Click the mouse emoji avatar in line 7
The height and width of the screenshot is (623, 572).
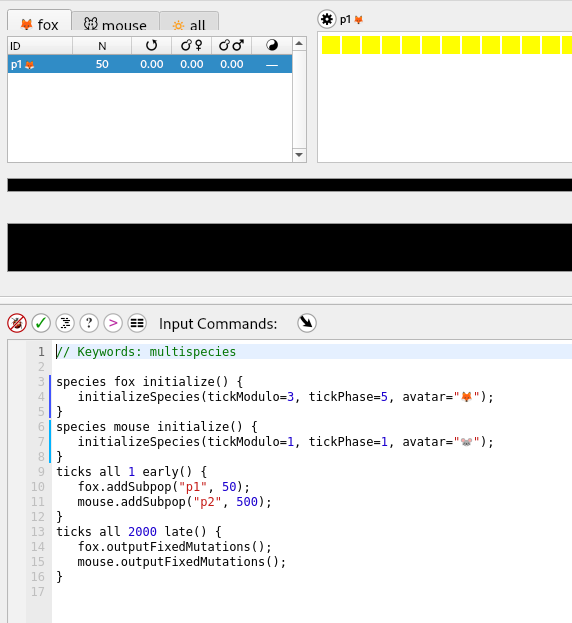pos(467,441)
